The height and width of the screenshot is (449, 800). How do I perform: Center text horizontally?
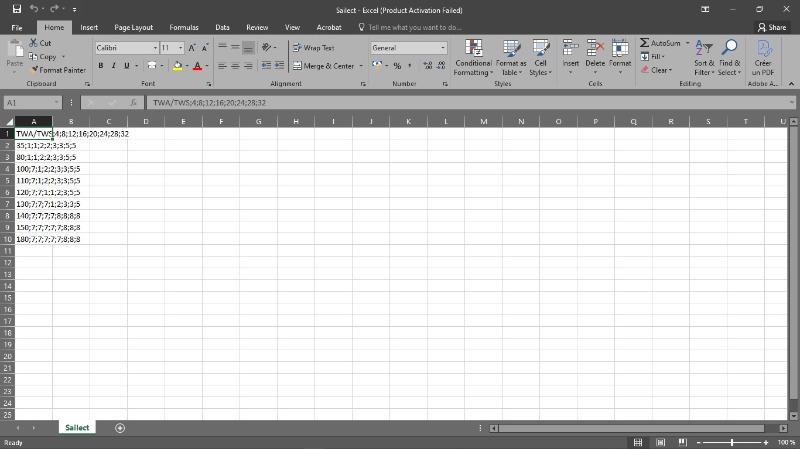click(x=235, y=66)
